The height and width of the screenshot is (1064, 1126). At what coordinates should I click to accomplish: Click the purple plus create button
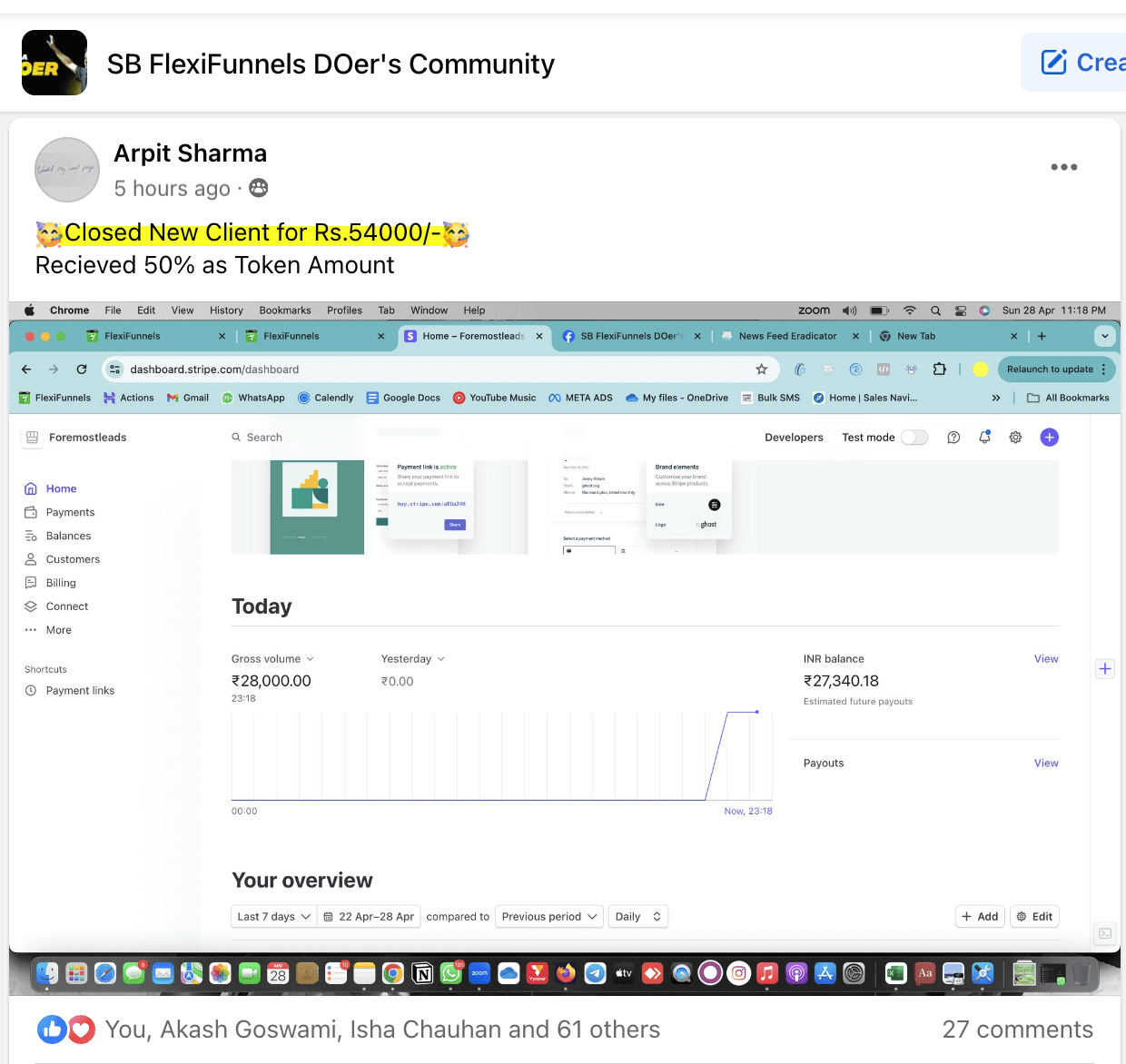(x=1049, y=438)
